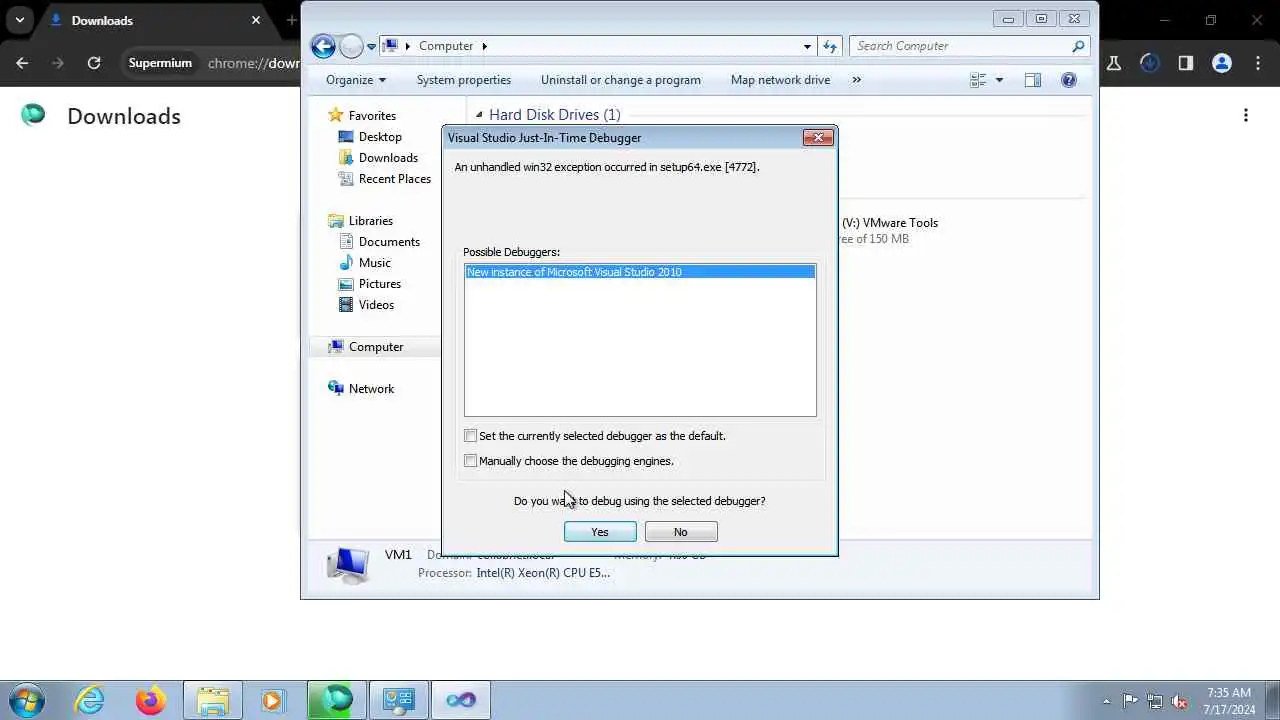Change your view in Explorer
1280x720 pixels.
click(978, 80)
